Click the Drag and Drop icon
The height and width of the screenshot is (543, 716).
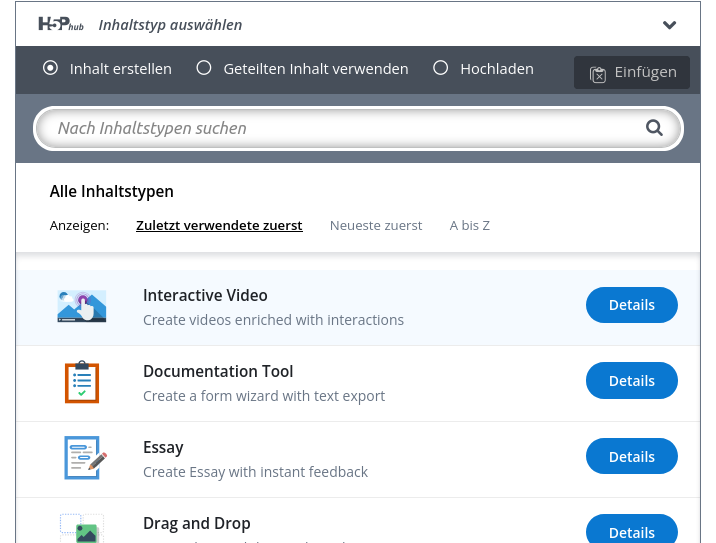click(82, 529)
